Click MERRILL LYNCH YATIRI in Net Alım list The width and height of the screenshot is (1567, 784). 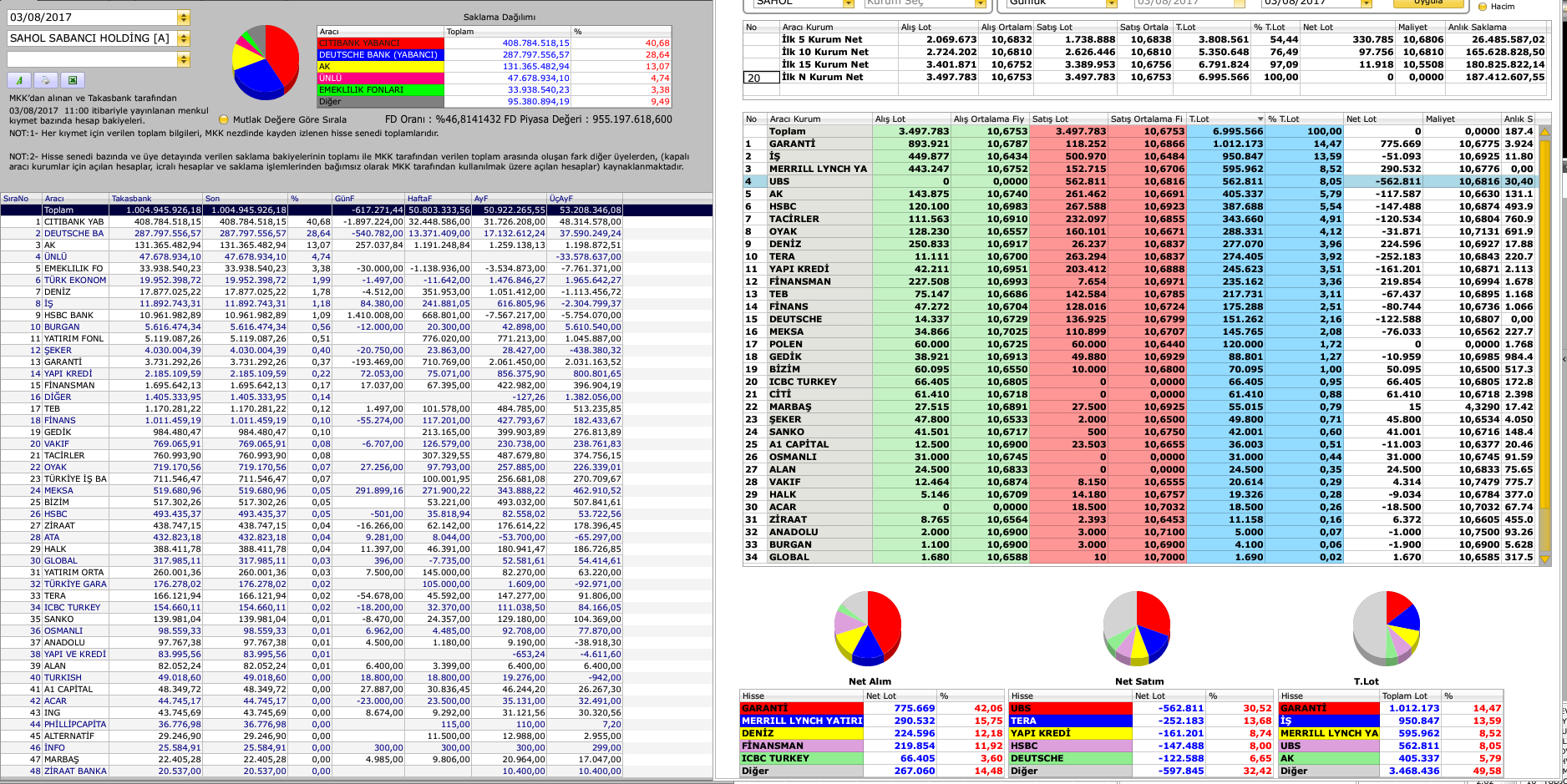coord(802,721)
